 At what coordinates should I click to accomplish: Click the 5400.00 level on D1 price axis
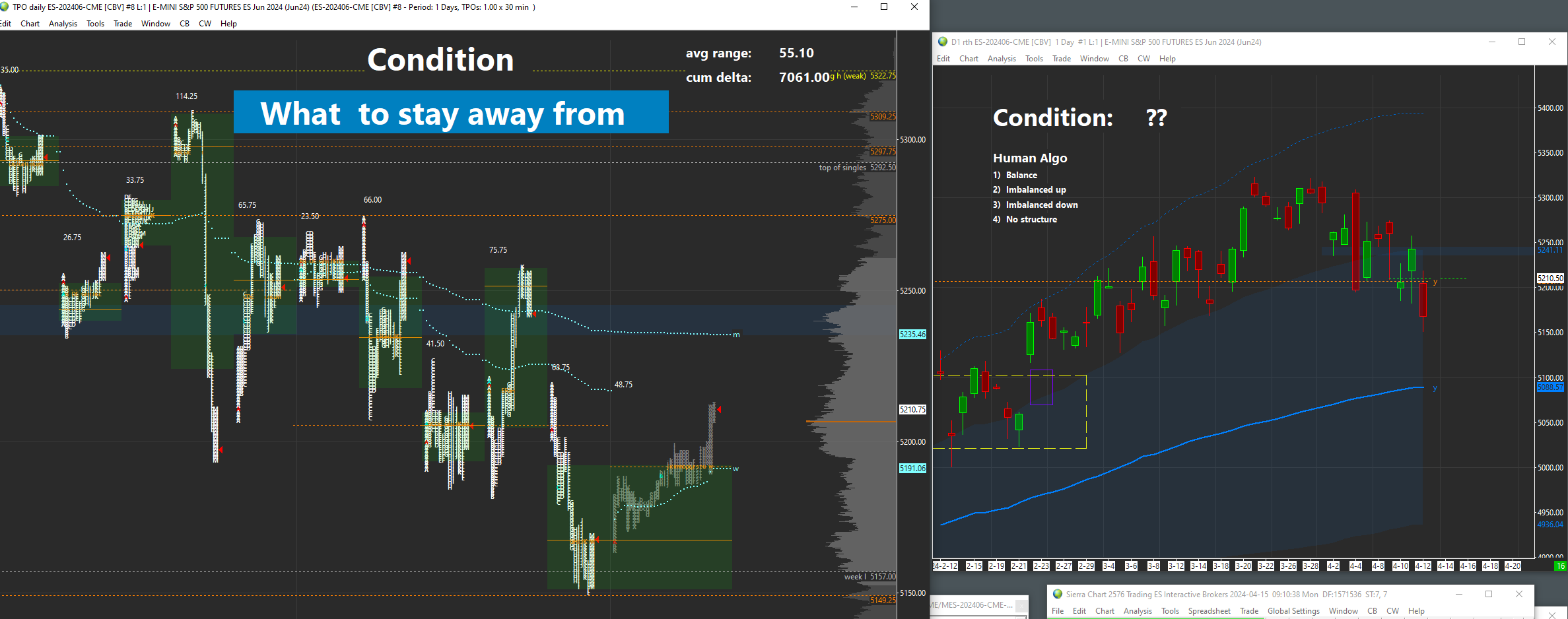[x=1550, y=108]
